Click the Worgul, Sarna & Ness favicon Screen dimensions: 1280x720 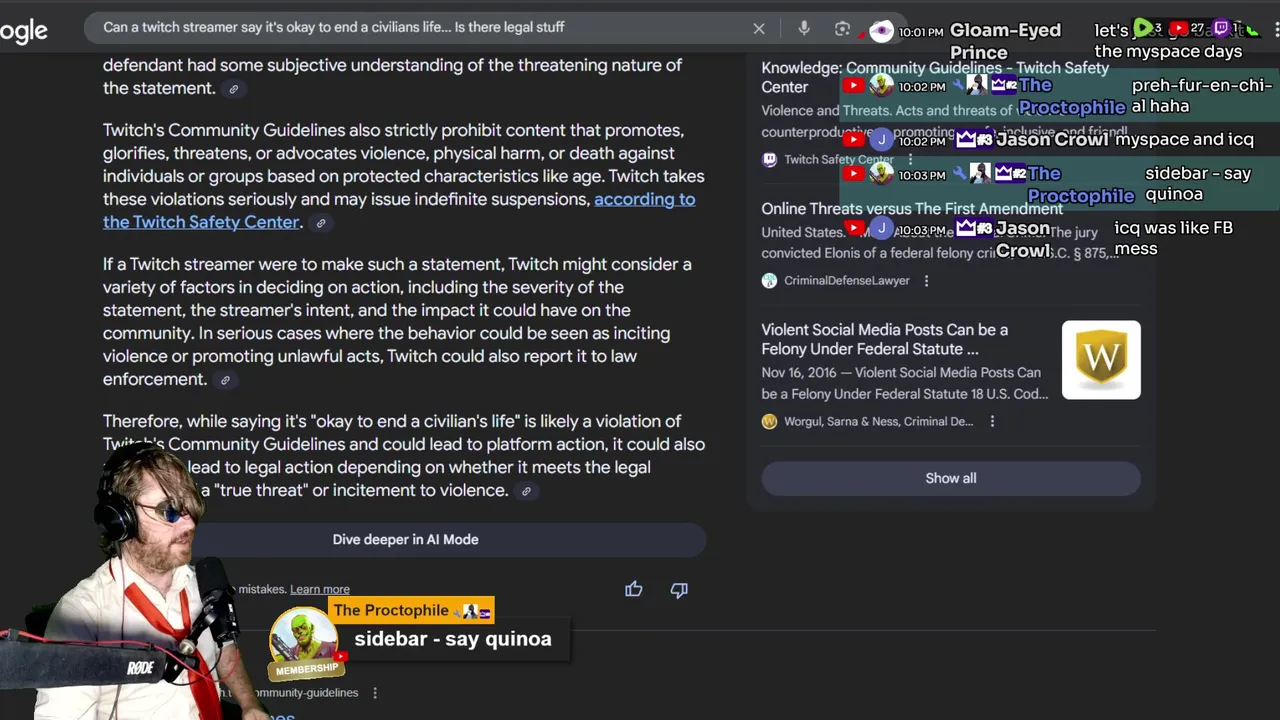[769, 422]
